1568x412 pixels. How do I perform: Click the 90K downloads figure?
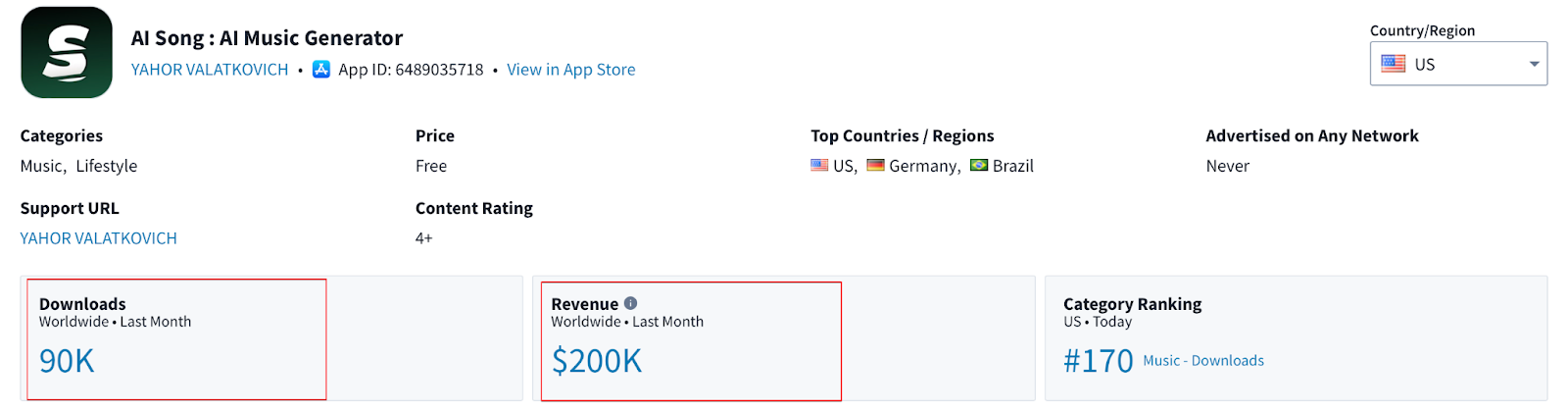(67, 361)
